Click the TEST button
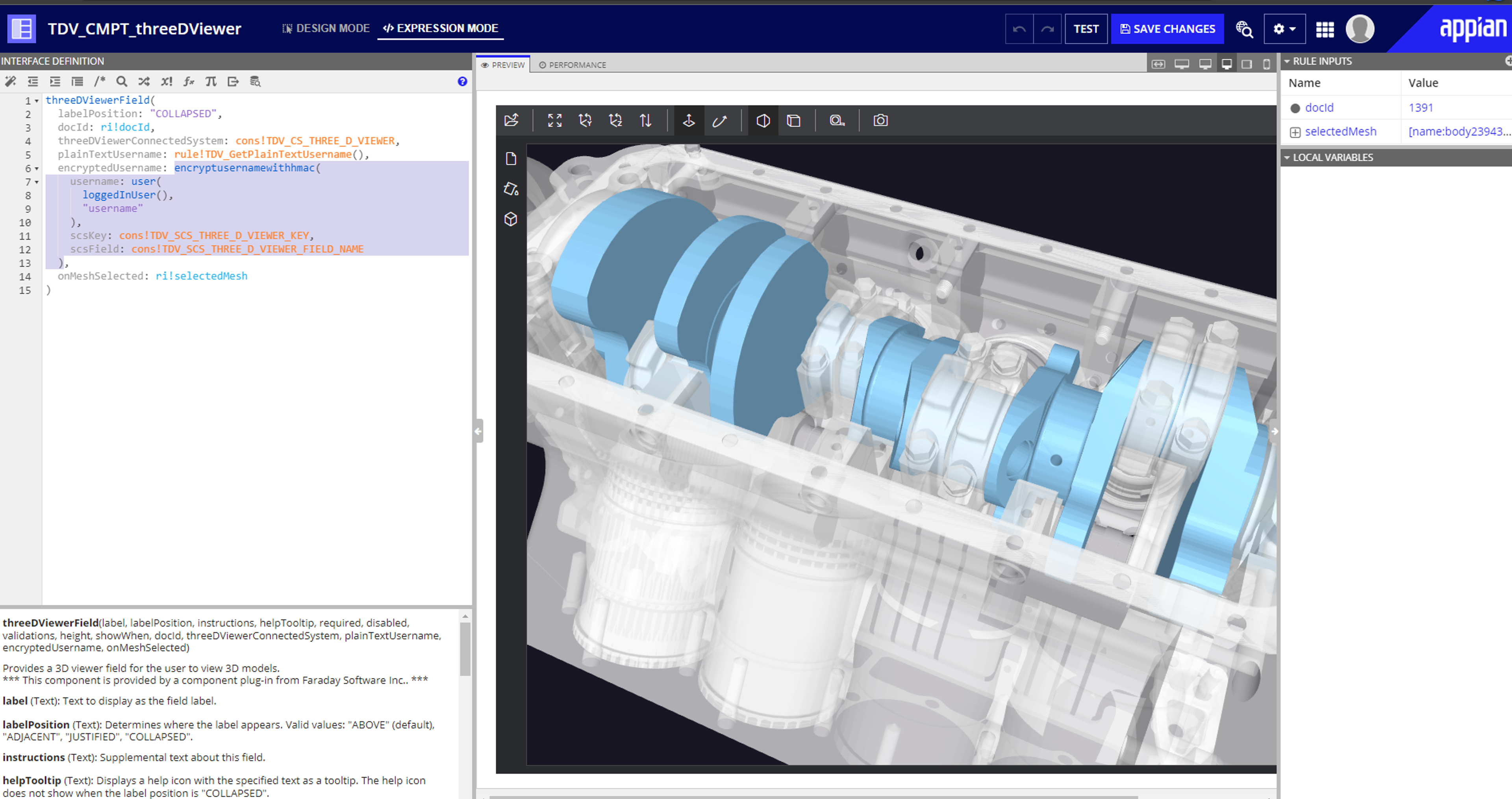 (1085, 29)
